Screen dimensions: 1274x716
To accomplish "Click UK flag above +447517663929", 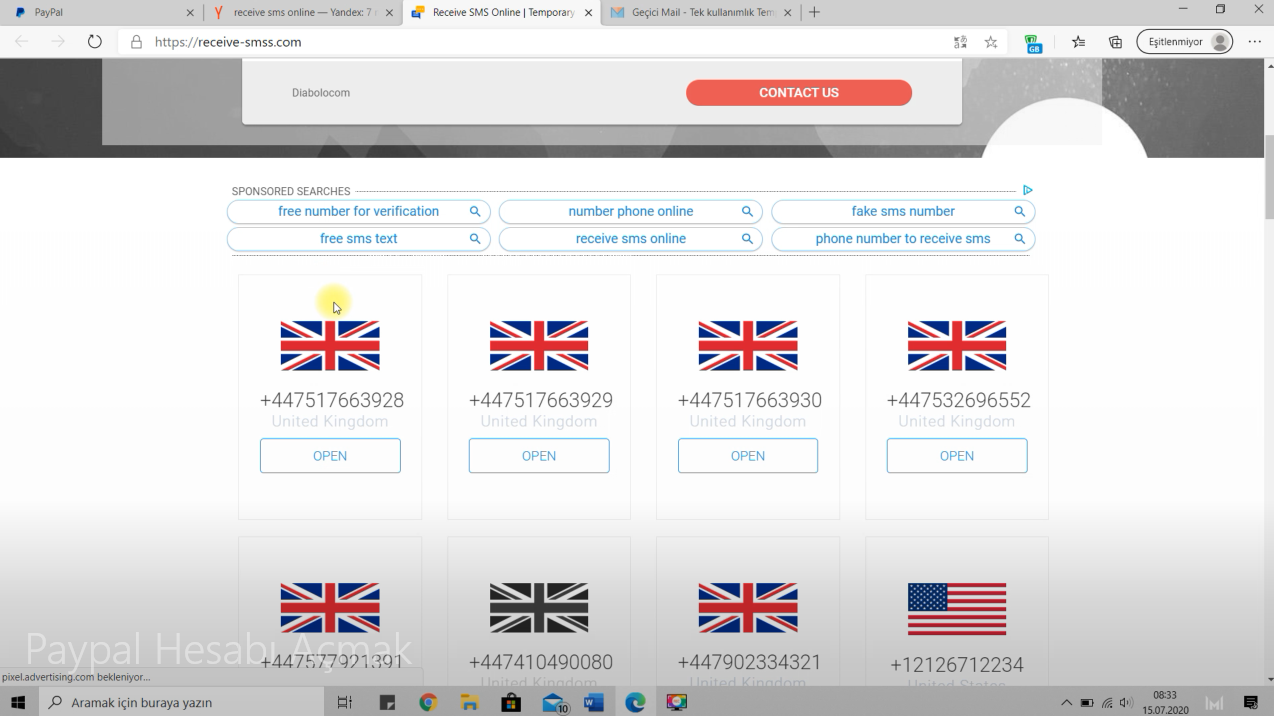I will coord(539,346).
